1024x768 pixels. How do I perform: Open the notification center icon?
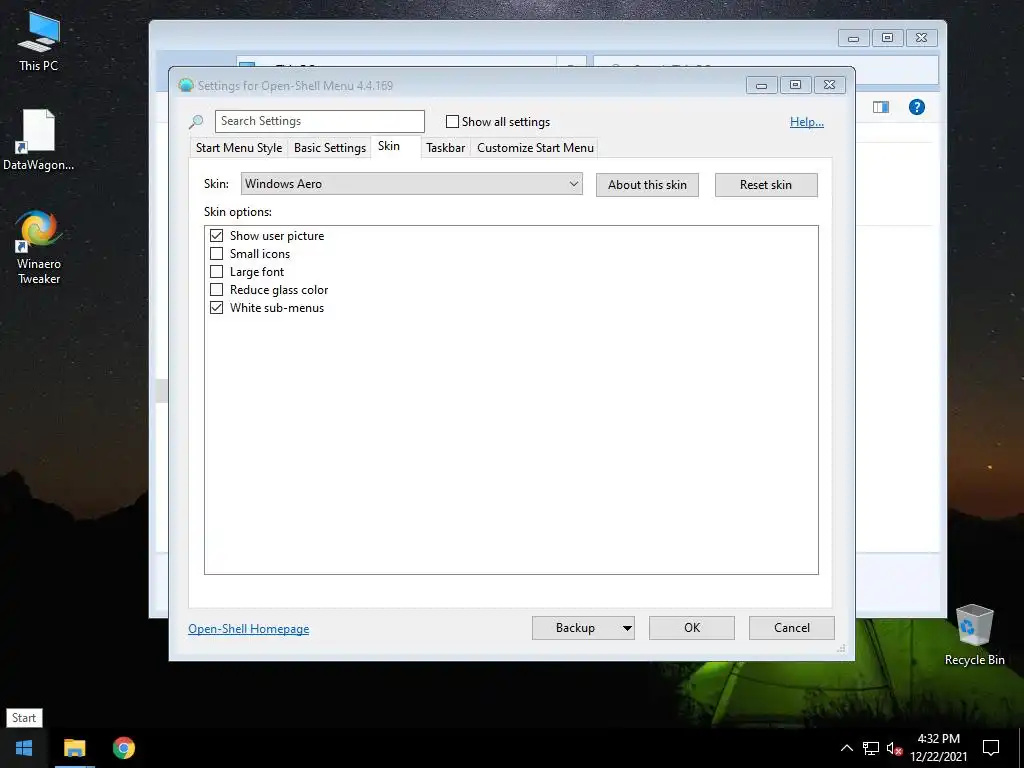pyautogui.click(x=991, y=748)
